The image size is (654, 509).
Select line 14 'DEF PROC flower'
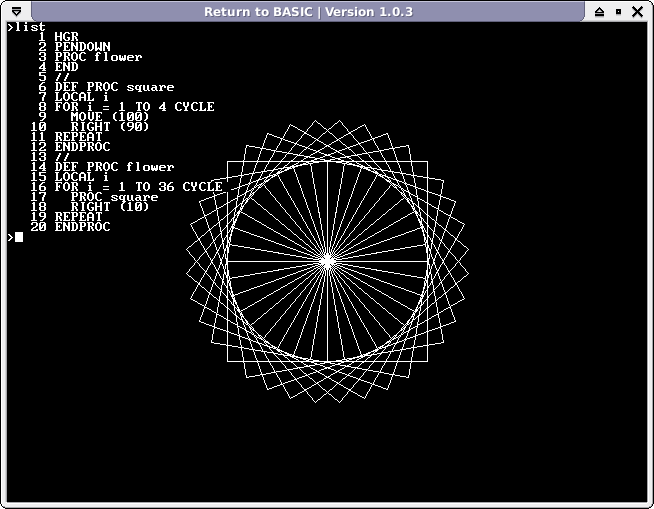pyautogui.click(x=102, y=167)
